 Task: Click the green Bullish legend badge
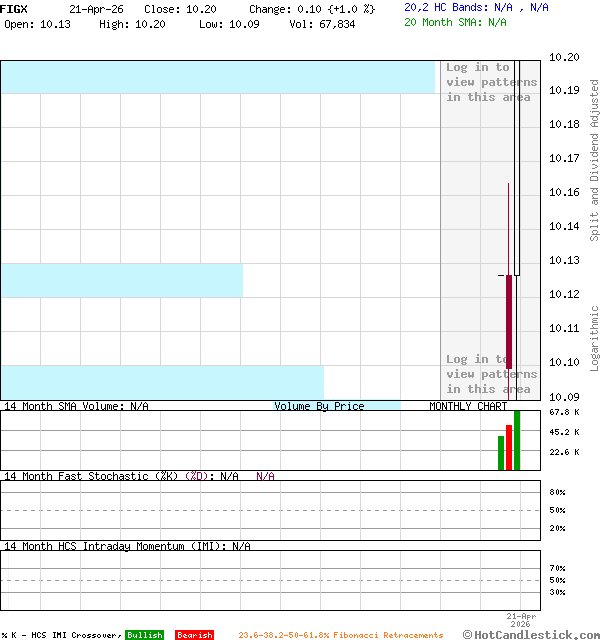pos(145,635)
